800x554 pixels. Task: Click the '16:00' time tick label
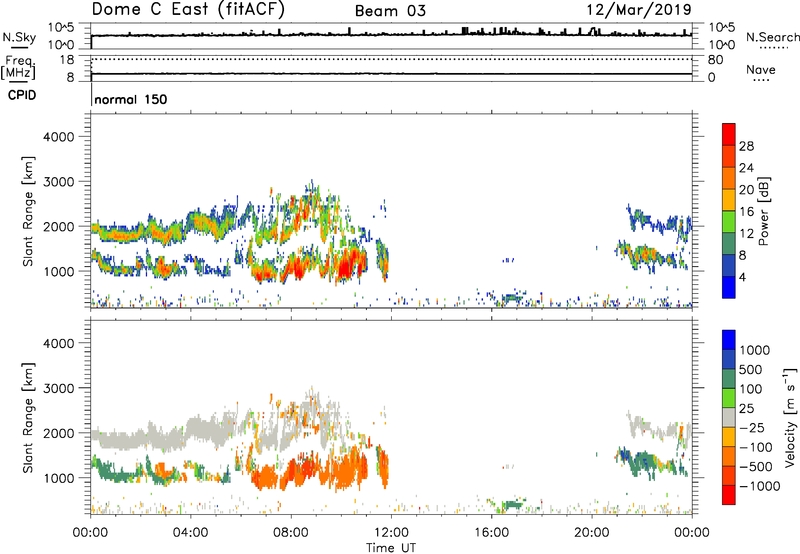point(491,533)
